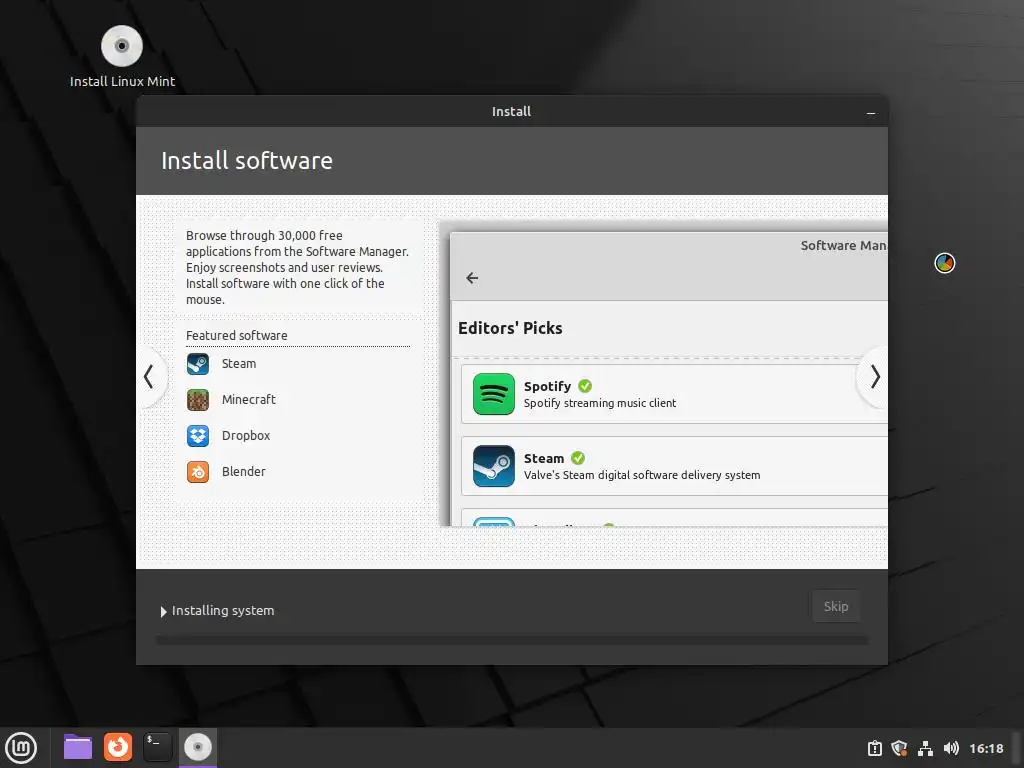Click the Steam icon in Featured software
This screenshot has height=768, width=1024.
(x=198, y=364)
